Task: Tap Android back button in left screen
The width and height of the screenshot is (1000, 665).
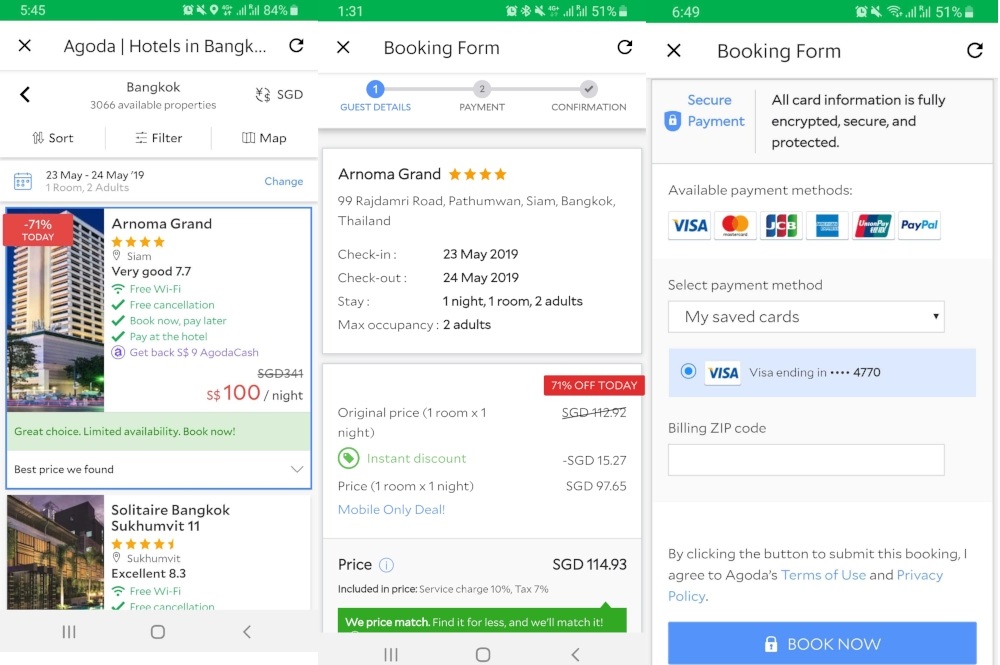Action: coord(247,632)
